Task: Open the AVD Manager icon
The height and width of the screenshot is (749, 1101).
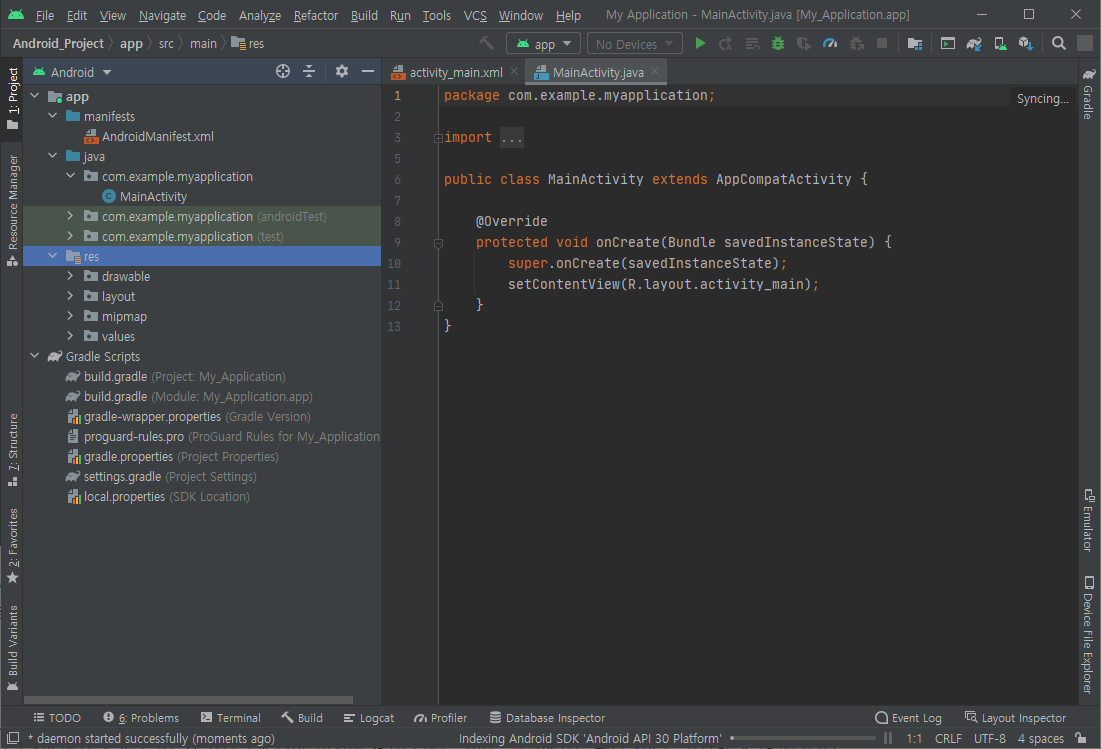Action: coord(1000,44)
